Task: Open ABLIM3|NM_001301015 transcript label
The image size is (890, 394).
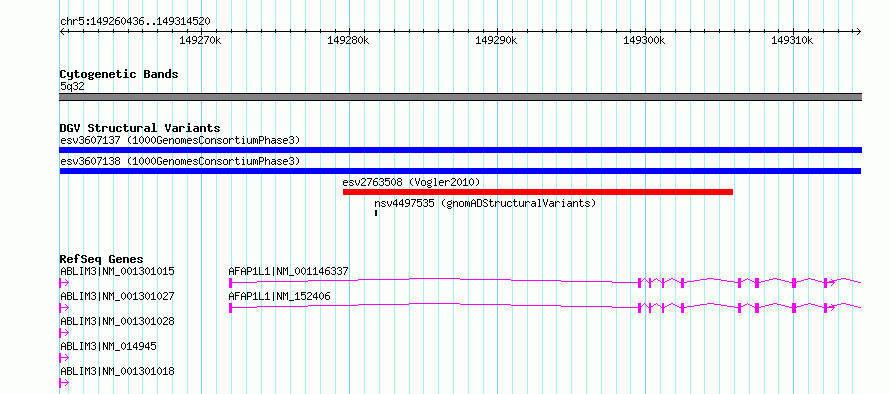Action: point(117,271)
